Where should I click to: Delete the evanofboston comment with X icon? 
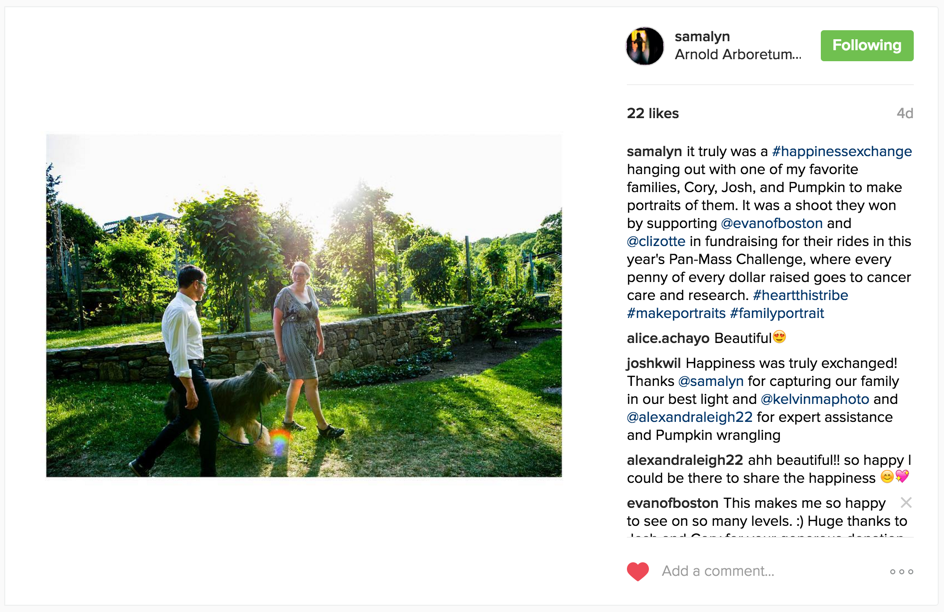(906, 502)
